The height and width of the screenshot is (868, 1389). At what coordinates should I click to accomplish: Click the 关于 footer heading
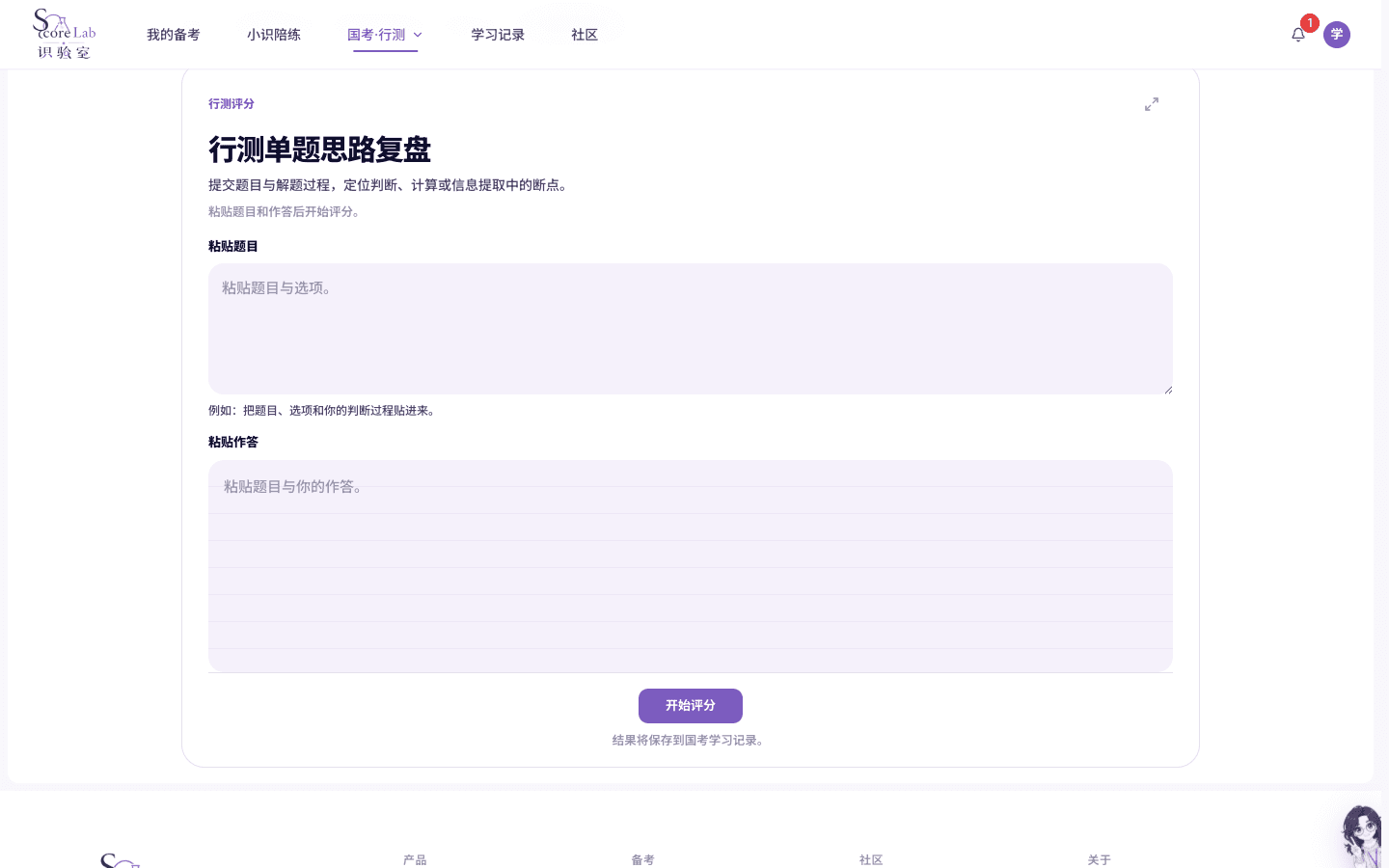pos(1100,860)
